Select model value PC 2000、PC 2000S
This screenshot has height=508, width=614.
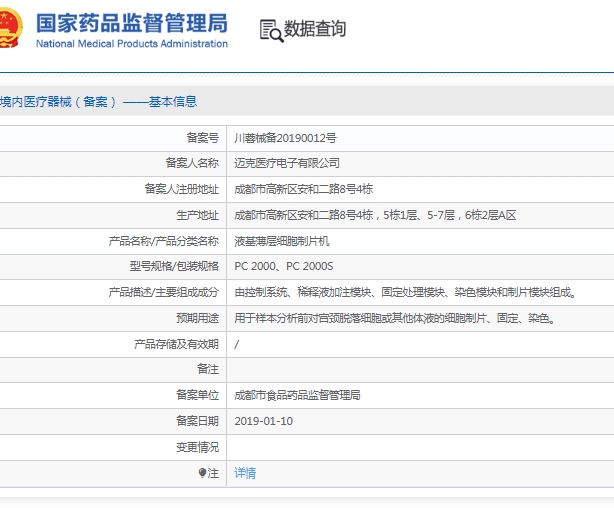284,266
